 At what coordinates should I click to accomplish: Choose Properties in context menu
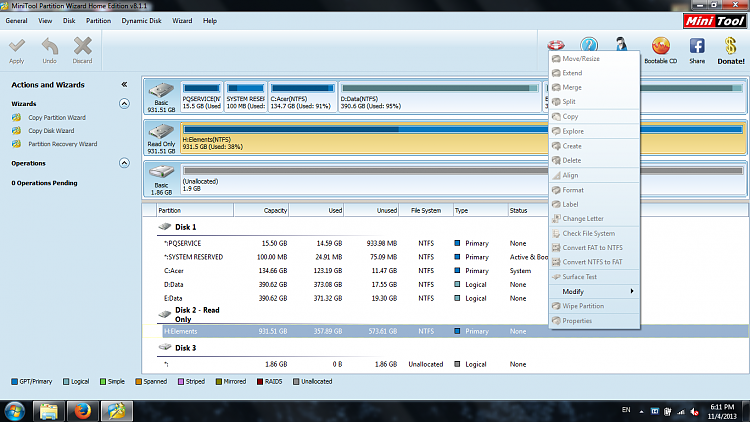pyautogui.click(x=594, y=321)
